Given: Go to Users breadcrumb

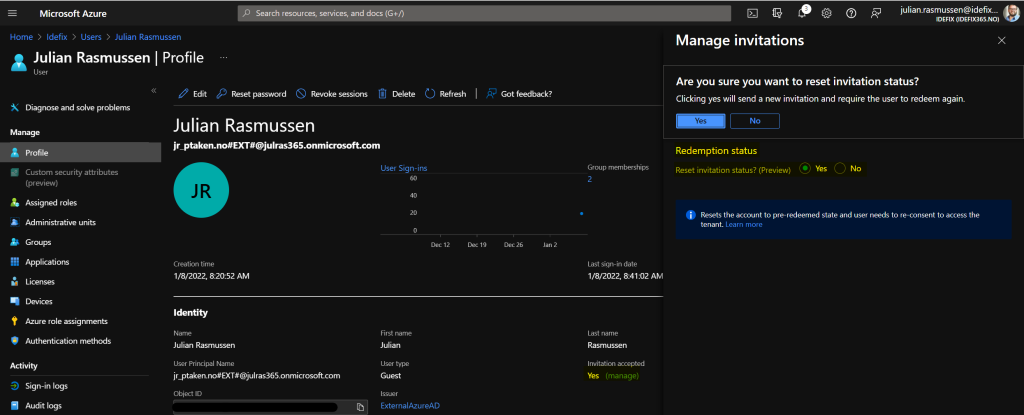Looking at the screenshot, I should 93,37.
